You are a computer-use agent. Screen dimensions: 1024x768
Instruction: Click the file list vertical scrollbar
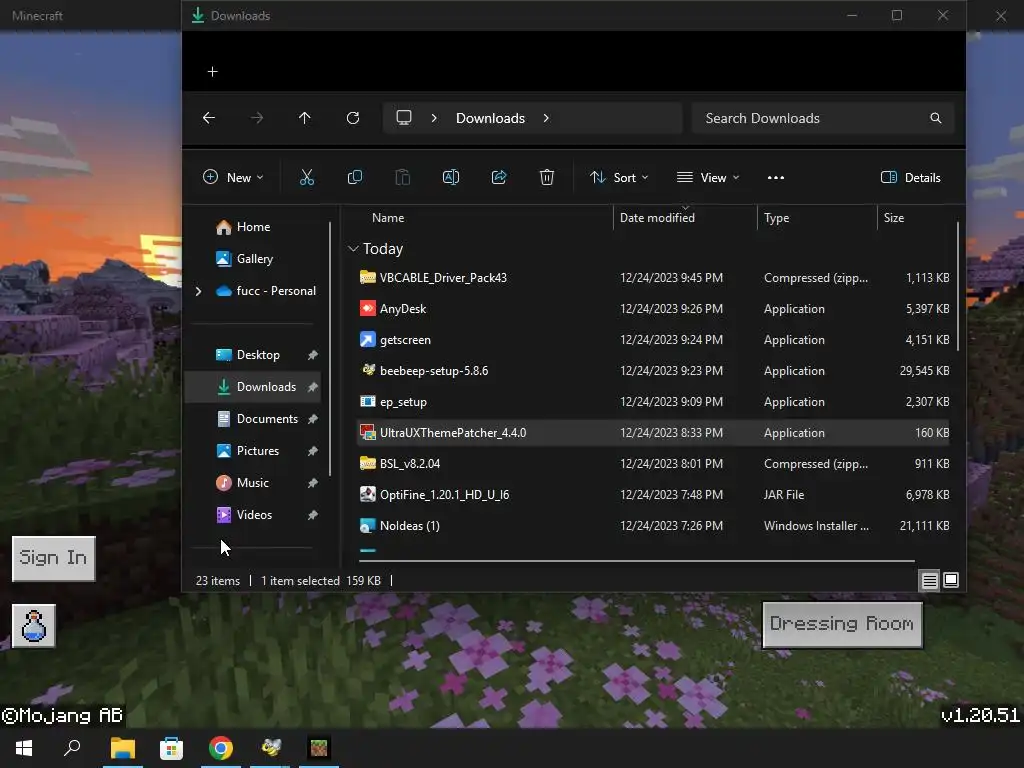957,286
